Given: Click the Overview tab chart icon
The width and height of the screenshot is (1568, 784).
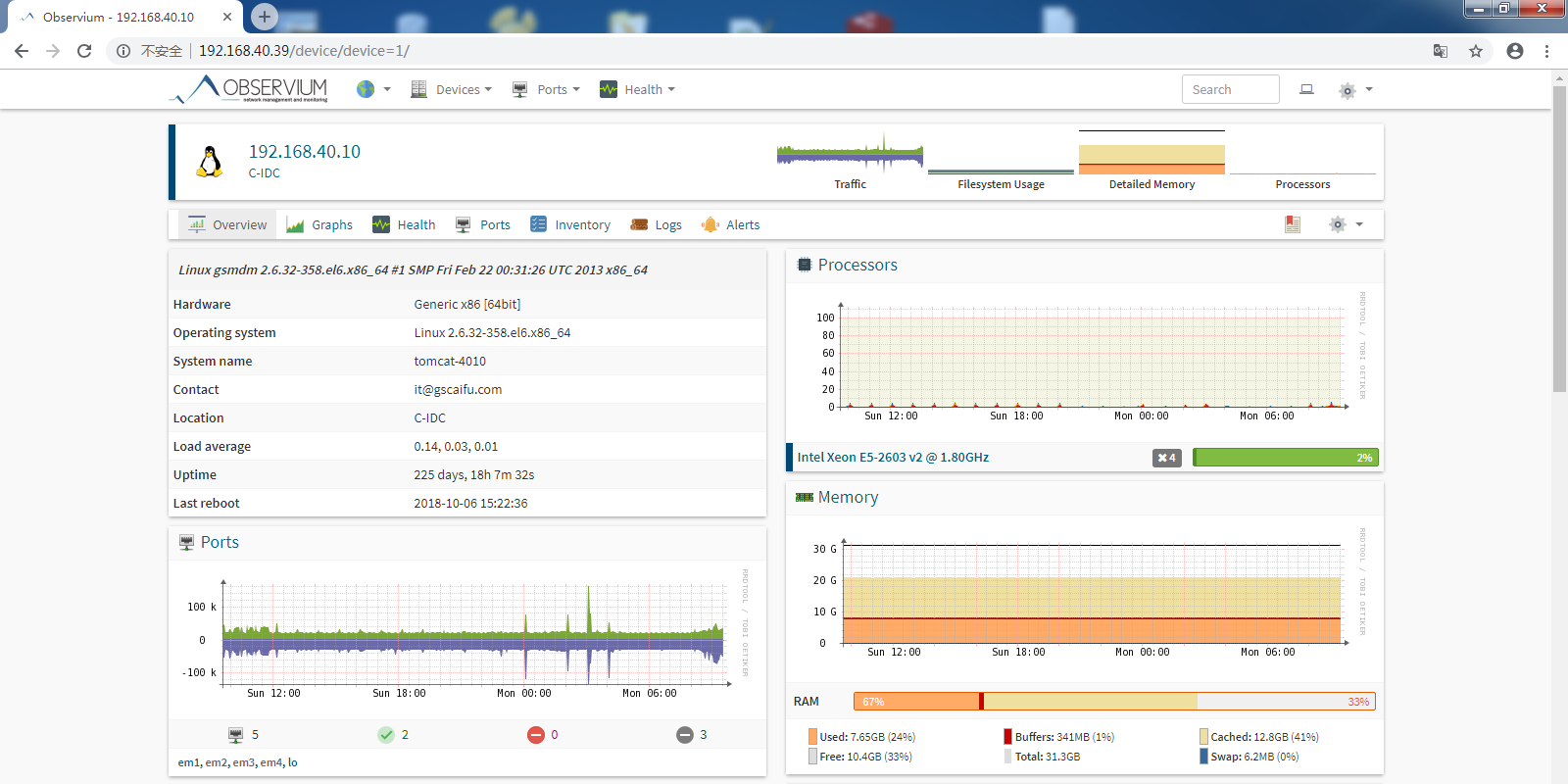Looking at the screenshot, I should (x=197, y=224).
